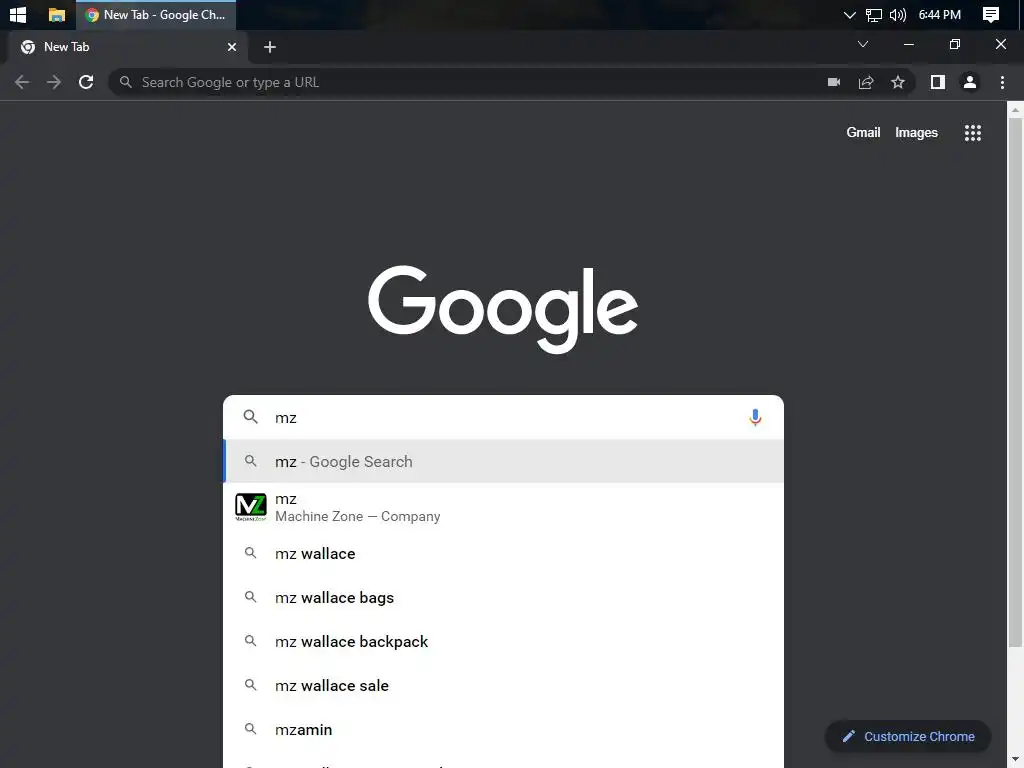
Task: Minimize the Chrome window
Action: (x=908, y=44)
